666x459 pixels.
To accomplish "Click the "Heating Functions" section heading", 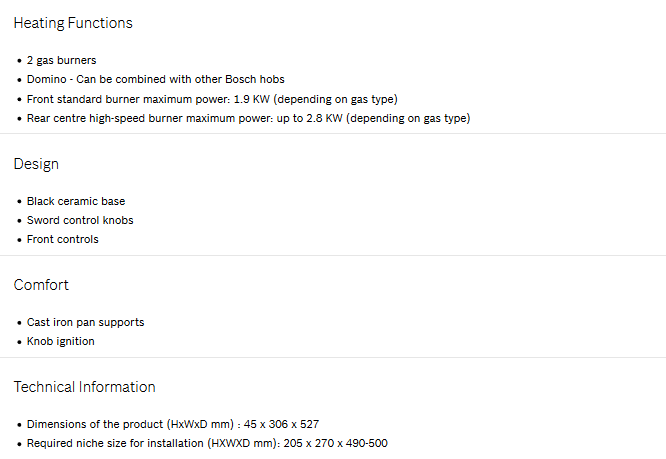I will (x=73, y=23).
